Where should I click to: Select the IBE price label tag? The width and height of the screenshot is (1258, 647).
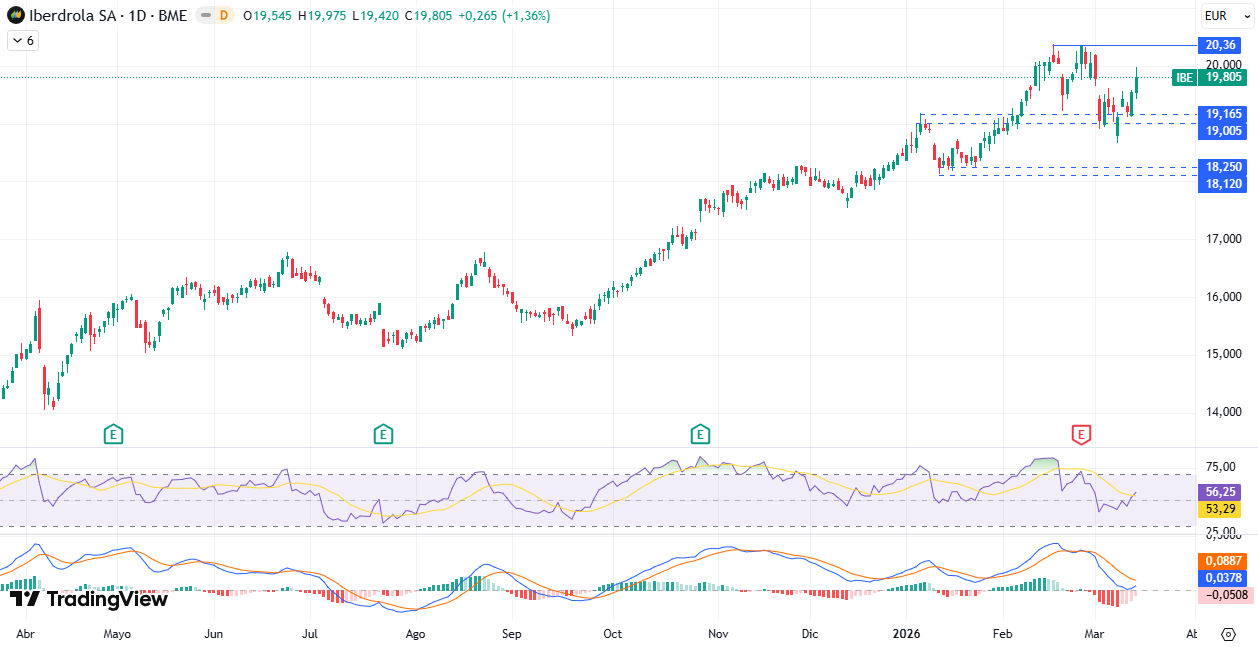(1184, 77)
